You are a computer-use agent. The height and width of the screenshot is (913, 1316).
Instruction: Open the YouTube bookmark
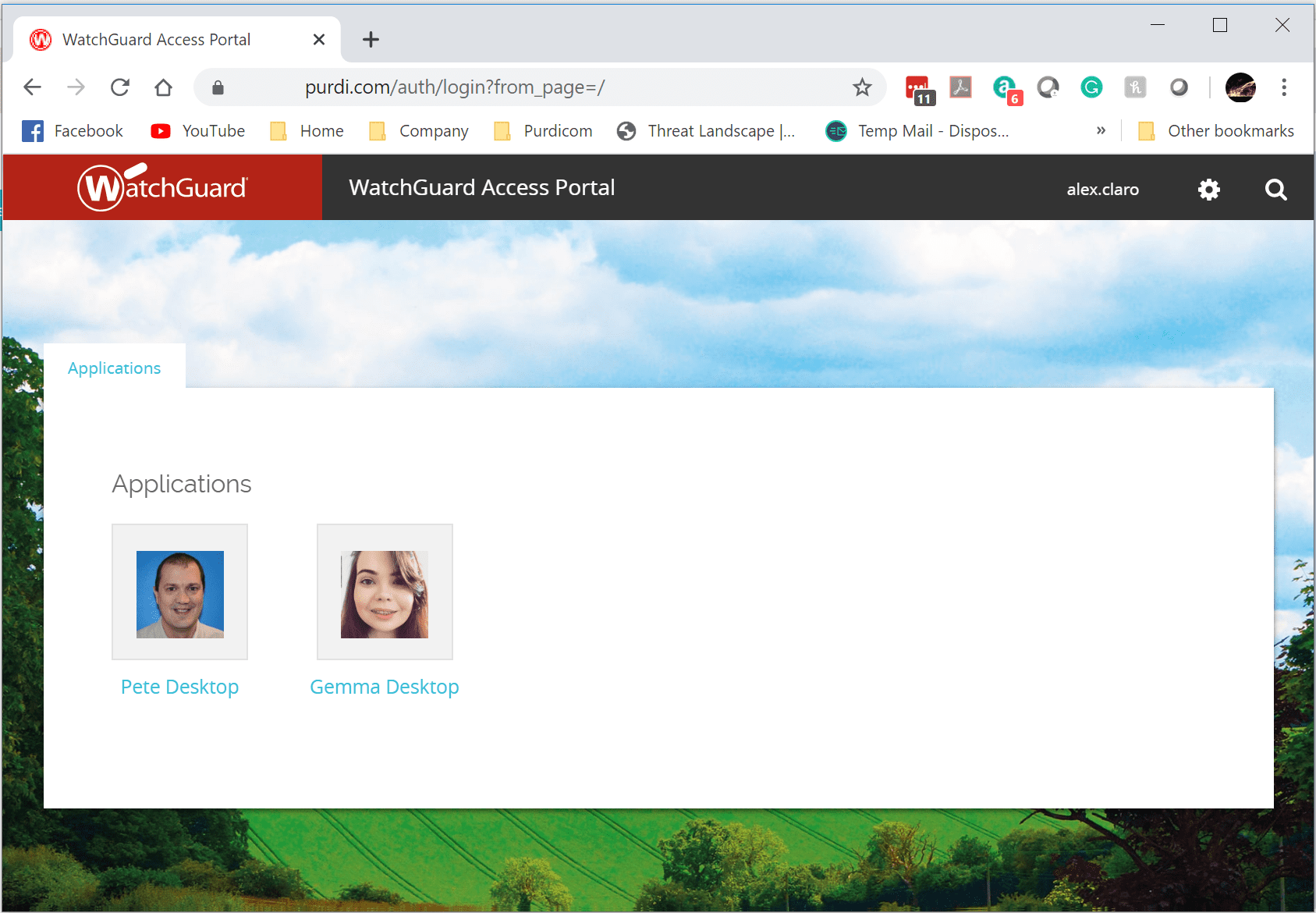198,130
